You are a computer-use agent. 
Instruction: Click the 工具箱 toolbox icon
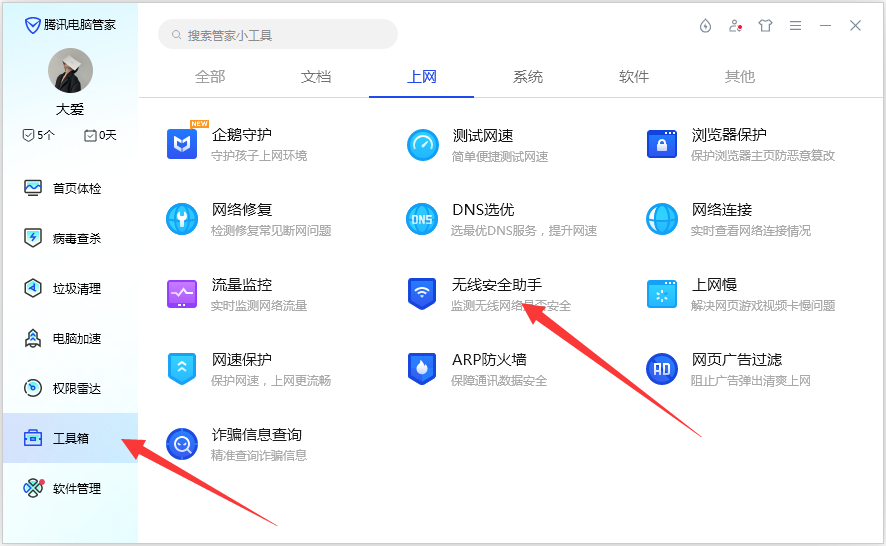(33, 438)
